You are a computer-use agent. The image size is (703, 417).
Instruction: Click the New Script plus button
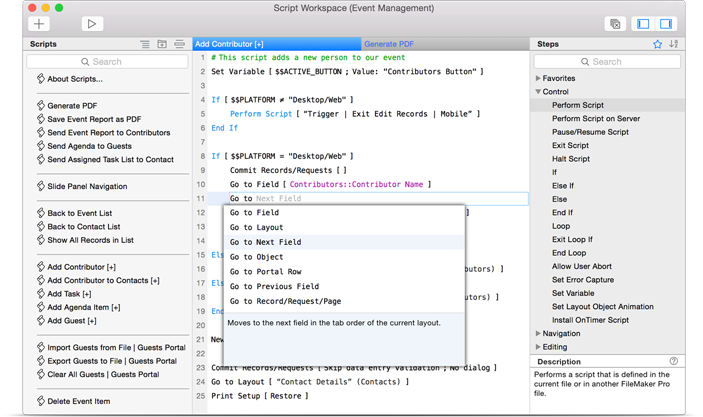(39, 23)
